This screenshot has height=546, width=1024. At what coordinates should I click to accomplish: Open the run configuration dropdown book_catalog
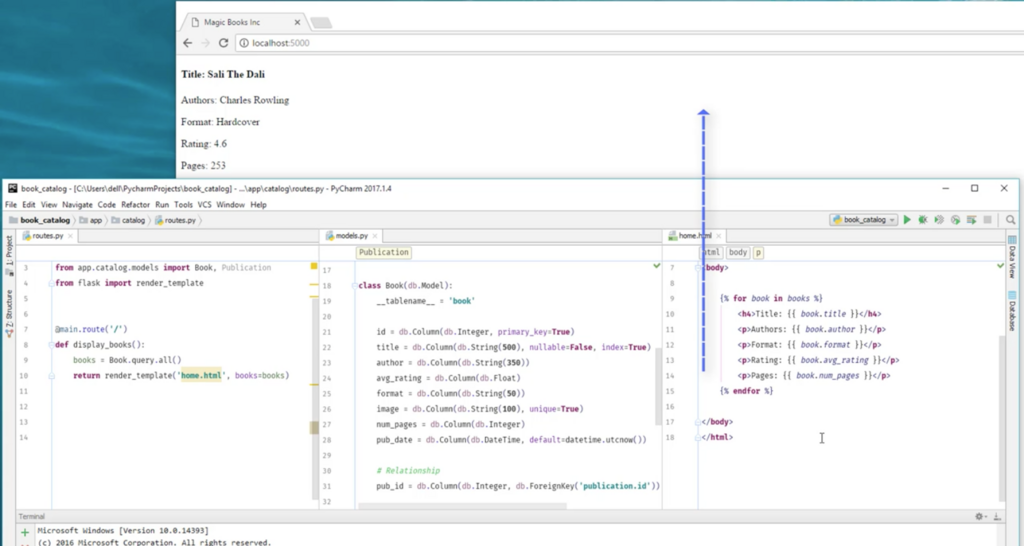tap(863, 220)
